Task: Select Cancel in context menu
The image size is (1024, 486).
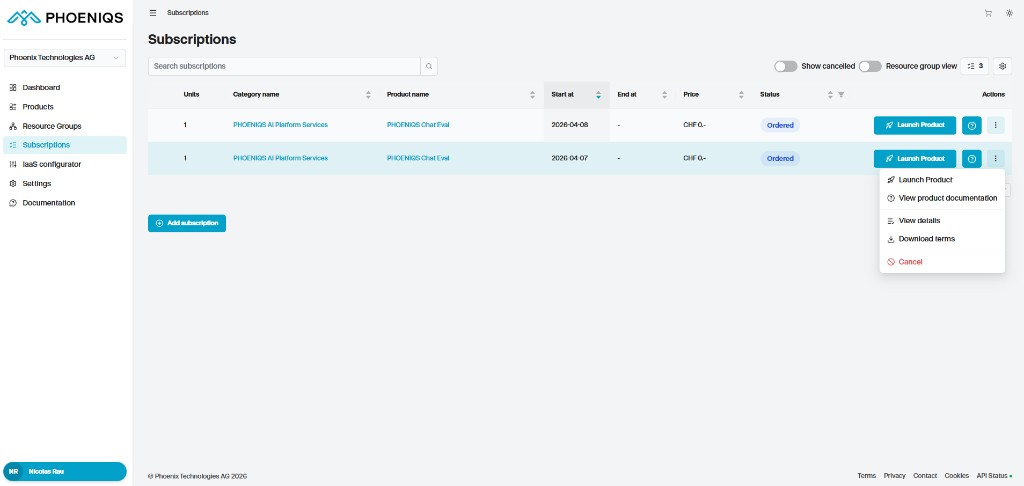Action: [x=942, y=262]
